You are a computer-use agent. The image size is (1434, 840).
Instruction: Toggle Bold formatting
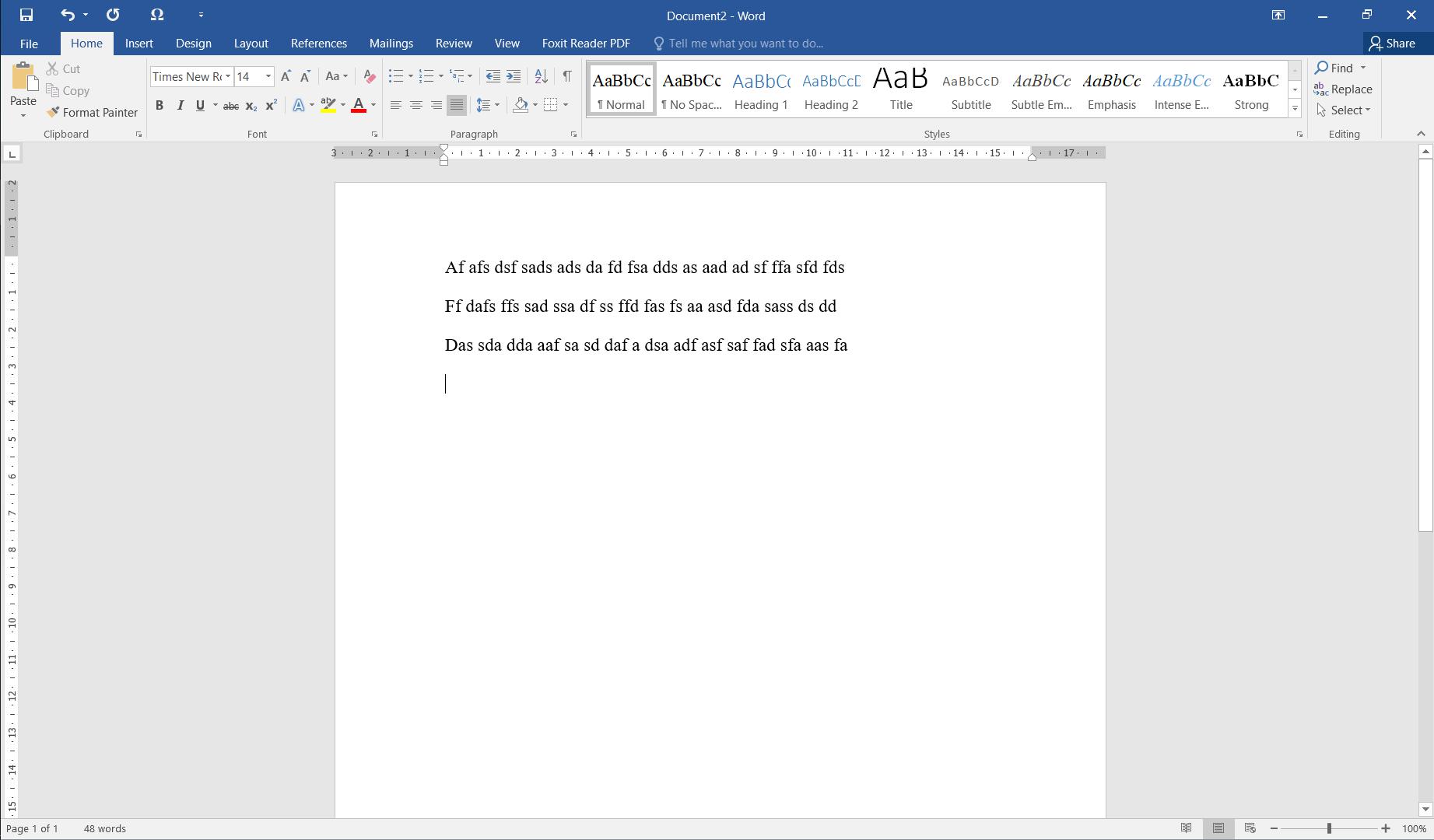coord(160,106)
